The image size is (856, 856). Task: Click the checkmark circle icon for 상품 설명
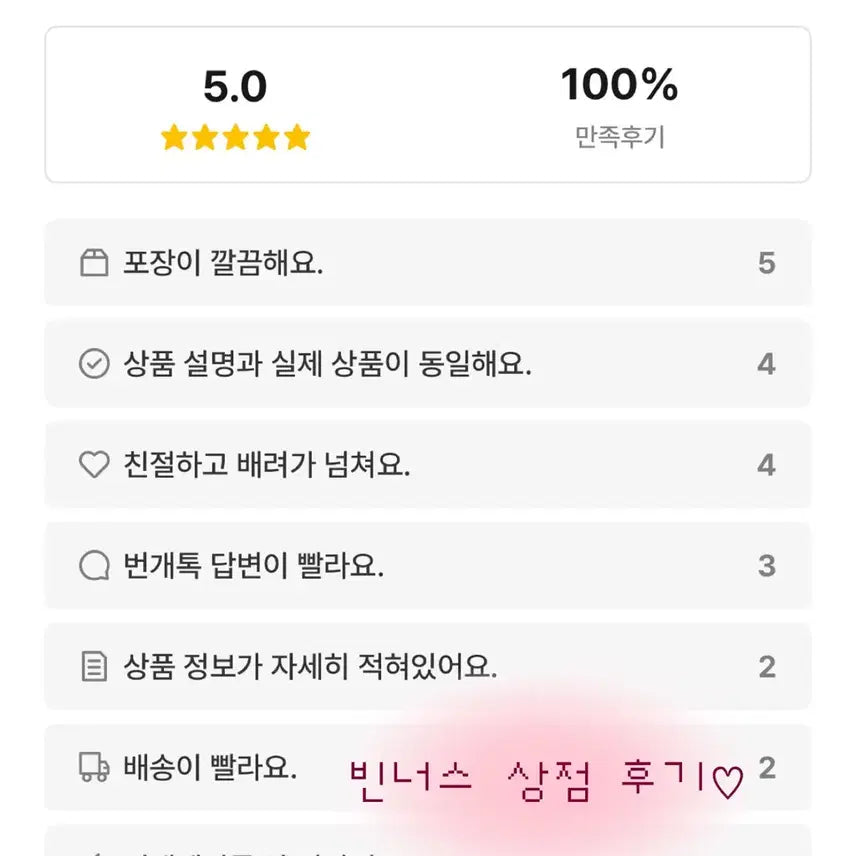pos(94,364)
